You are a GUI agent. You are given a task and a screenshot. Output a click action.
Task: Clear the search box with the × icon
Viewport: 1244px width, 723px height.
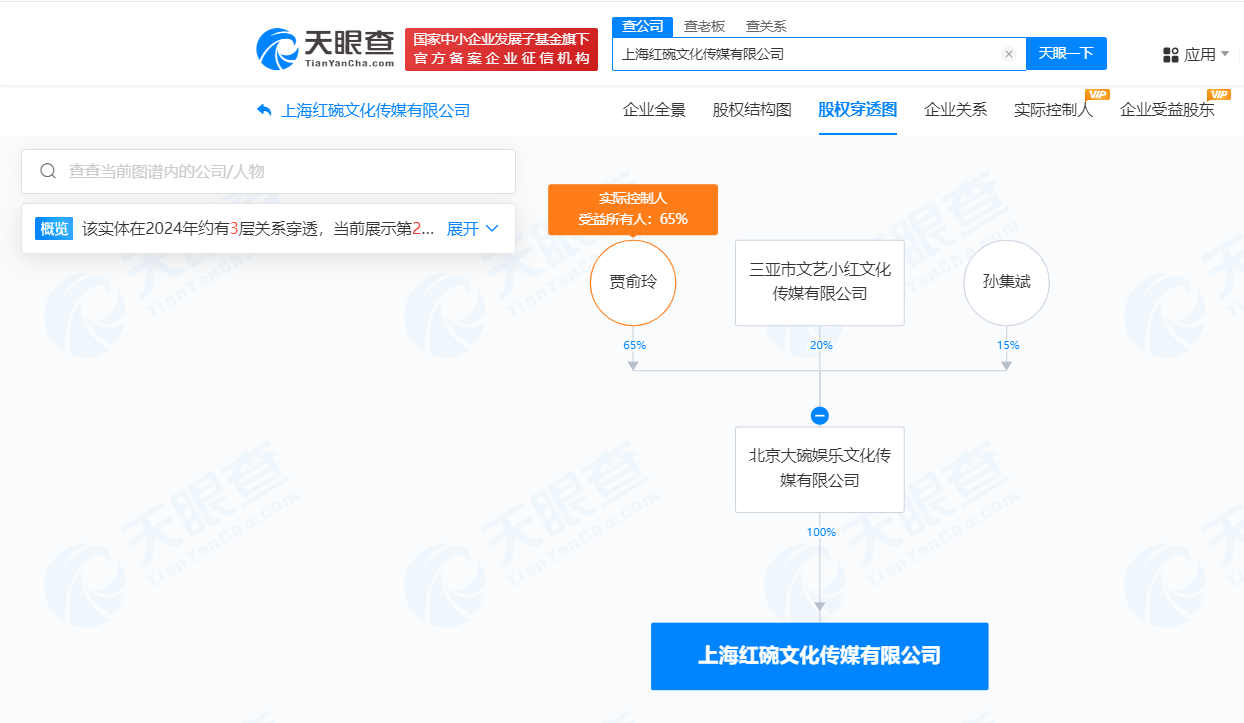(x=1008, y=54)
